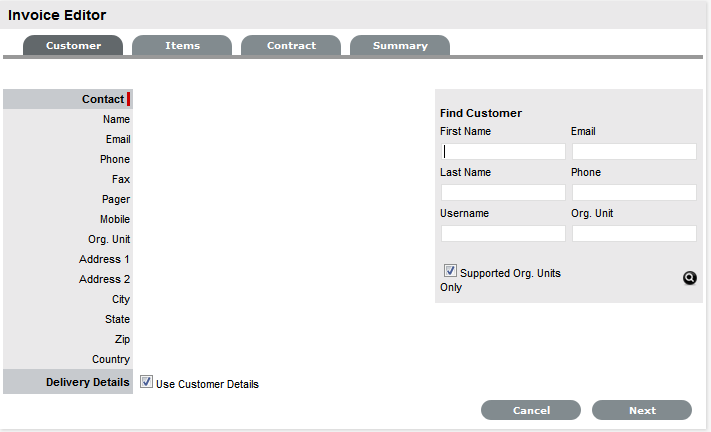The height and width of the screenshot is (432, 711).
Task: Click the Delivery Details section label
Action: (87, 382)
